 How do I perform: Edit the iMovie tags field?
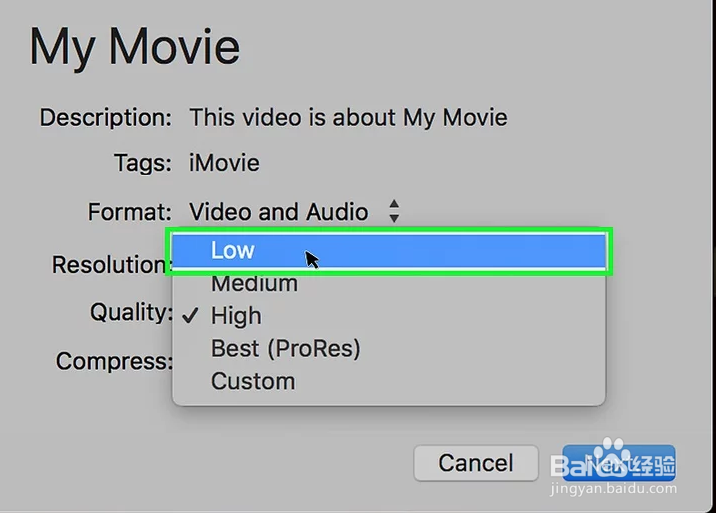(x=224, y=163)
